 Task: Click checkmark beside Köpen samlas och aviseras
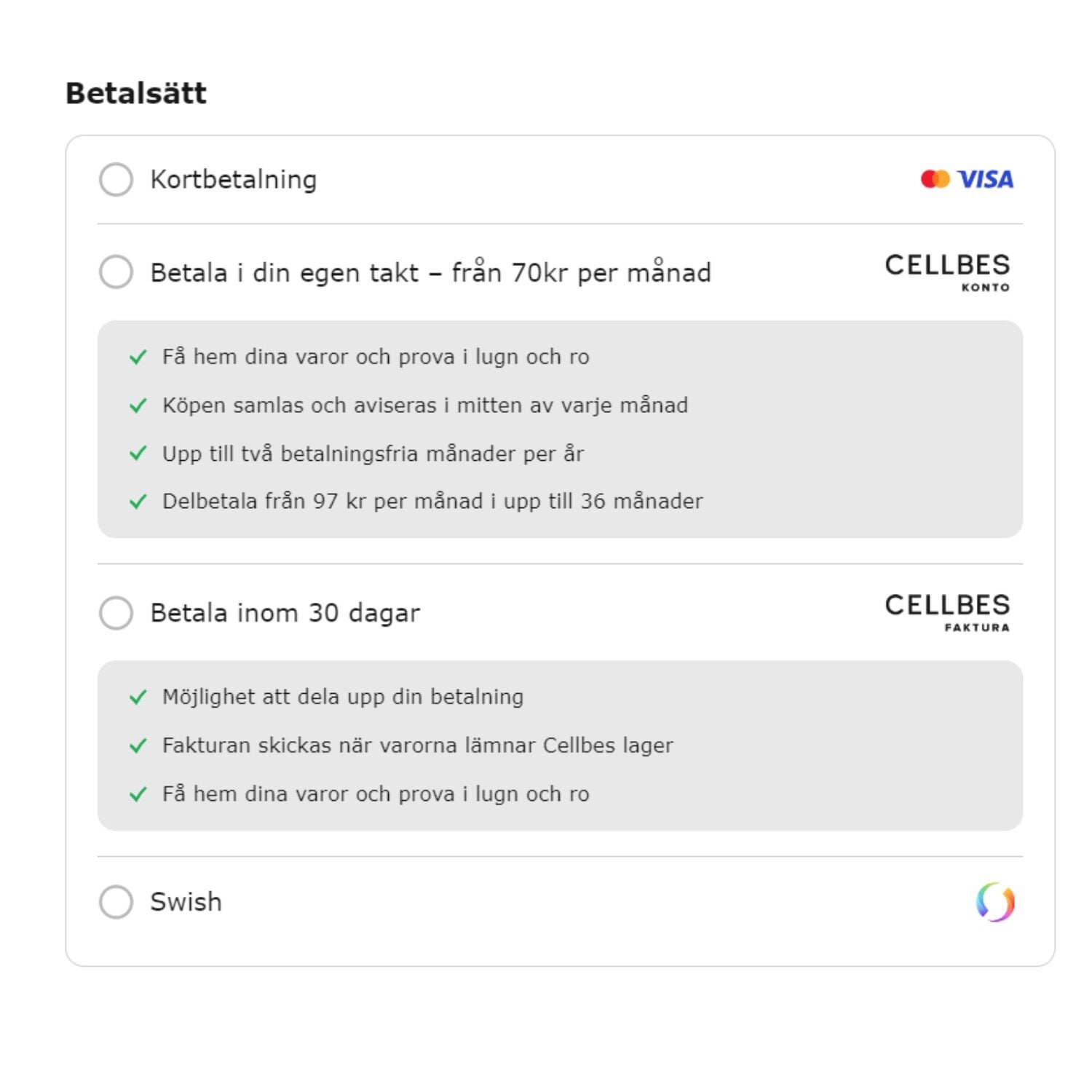[x=138, y=405]
